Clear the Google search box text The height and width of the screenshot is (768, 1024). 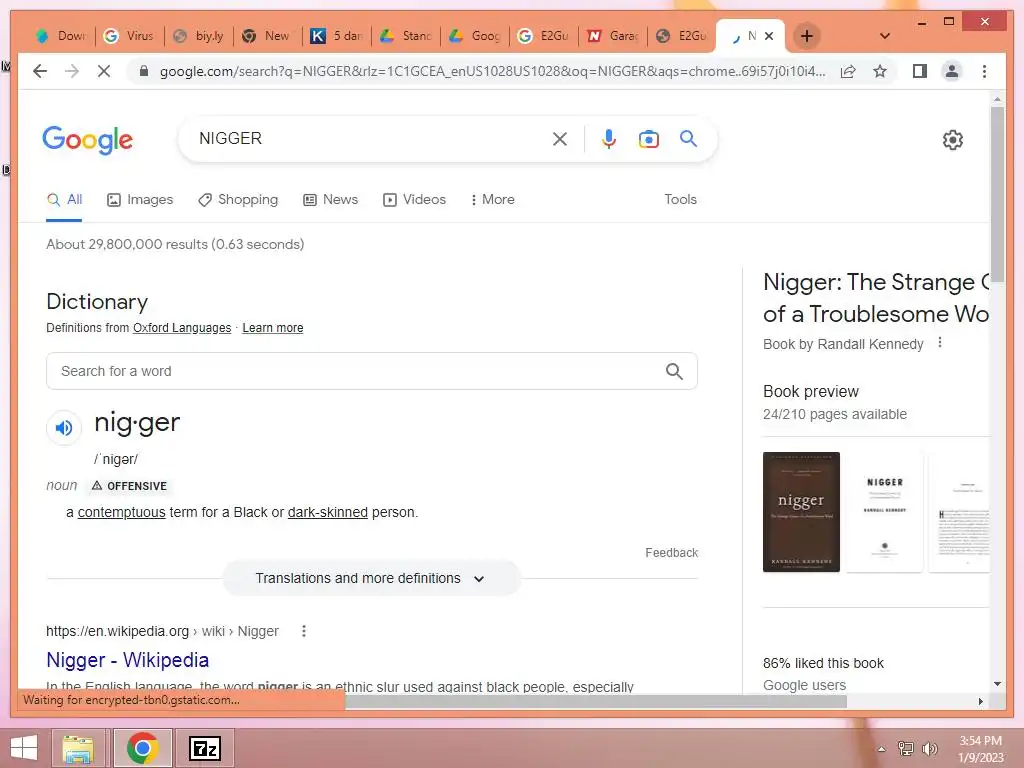pyautogui.click(x=560, y=138)
